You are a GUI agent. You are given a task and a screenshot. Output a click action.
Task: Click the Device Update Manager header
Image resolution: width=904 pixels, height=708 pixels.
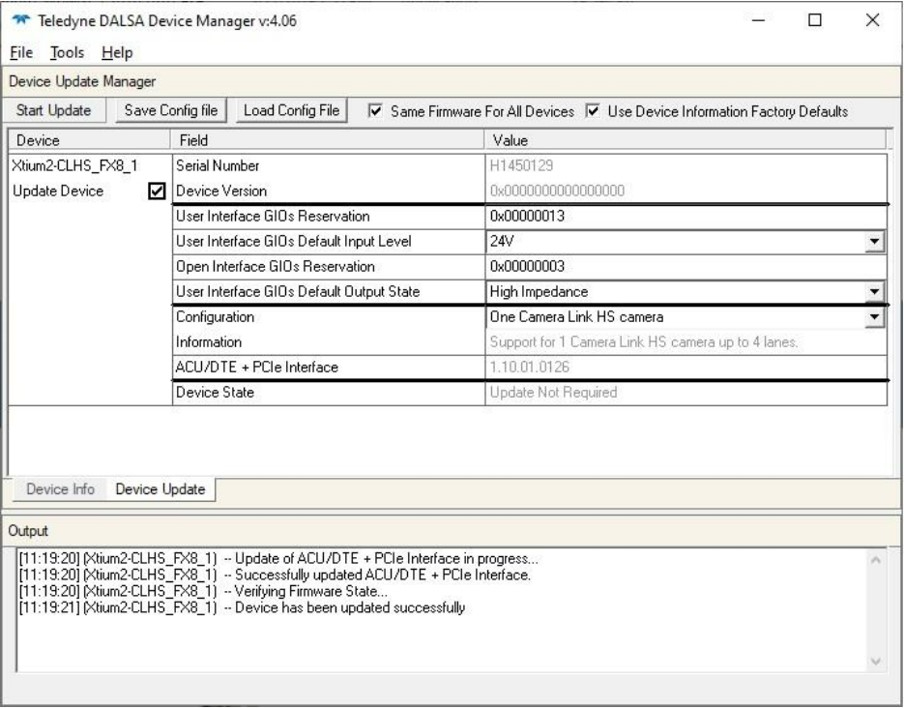click(x=452, y=81)
